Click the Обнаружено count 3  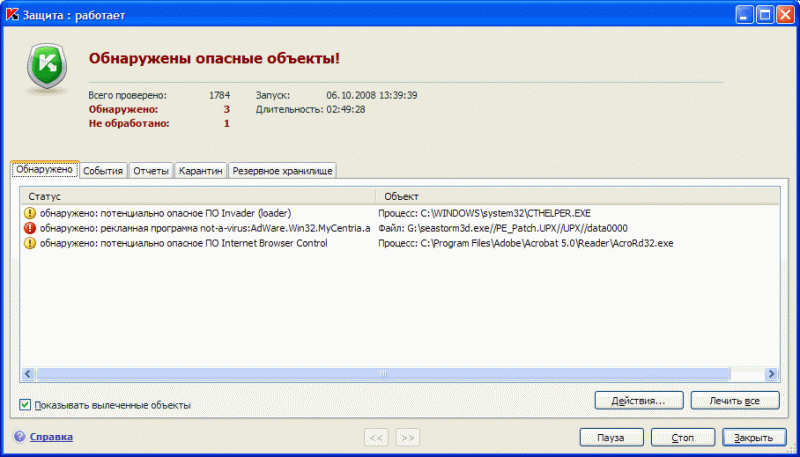tap(227, 109)
